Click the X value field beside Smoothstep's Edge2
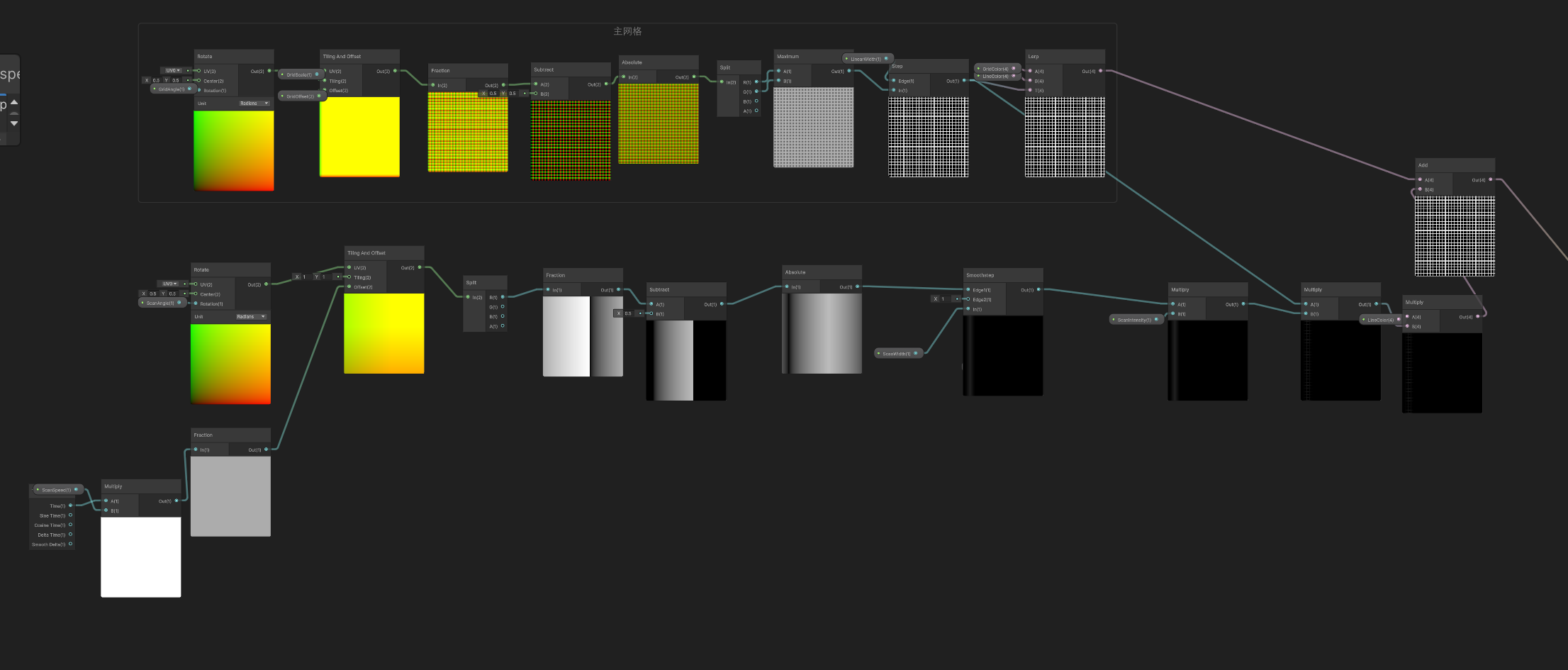This screenshot has width=1568, height=670. click(x=943, y=299)
